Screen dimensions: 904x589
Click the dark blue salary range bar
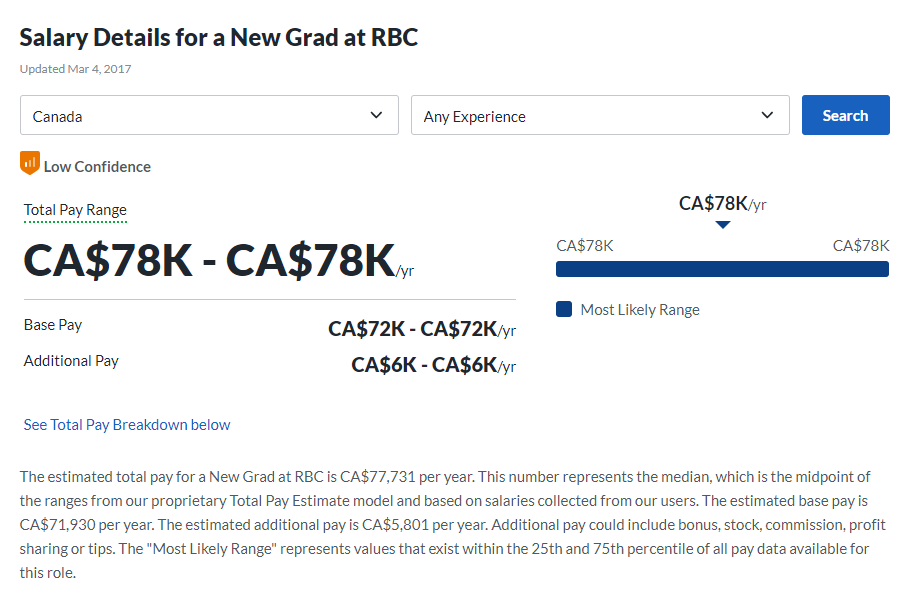(722, 269)
